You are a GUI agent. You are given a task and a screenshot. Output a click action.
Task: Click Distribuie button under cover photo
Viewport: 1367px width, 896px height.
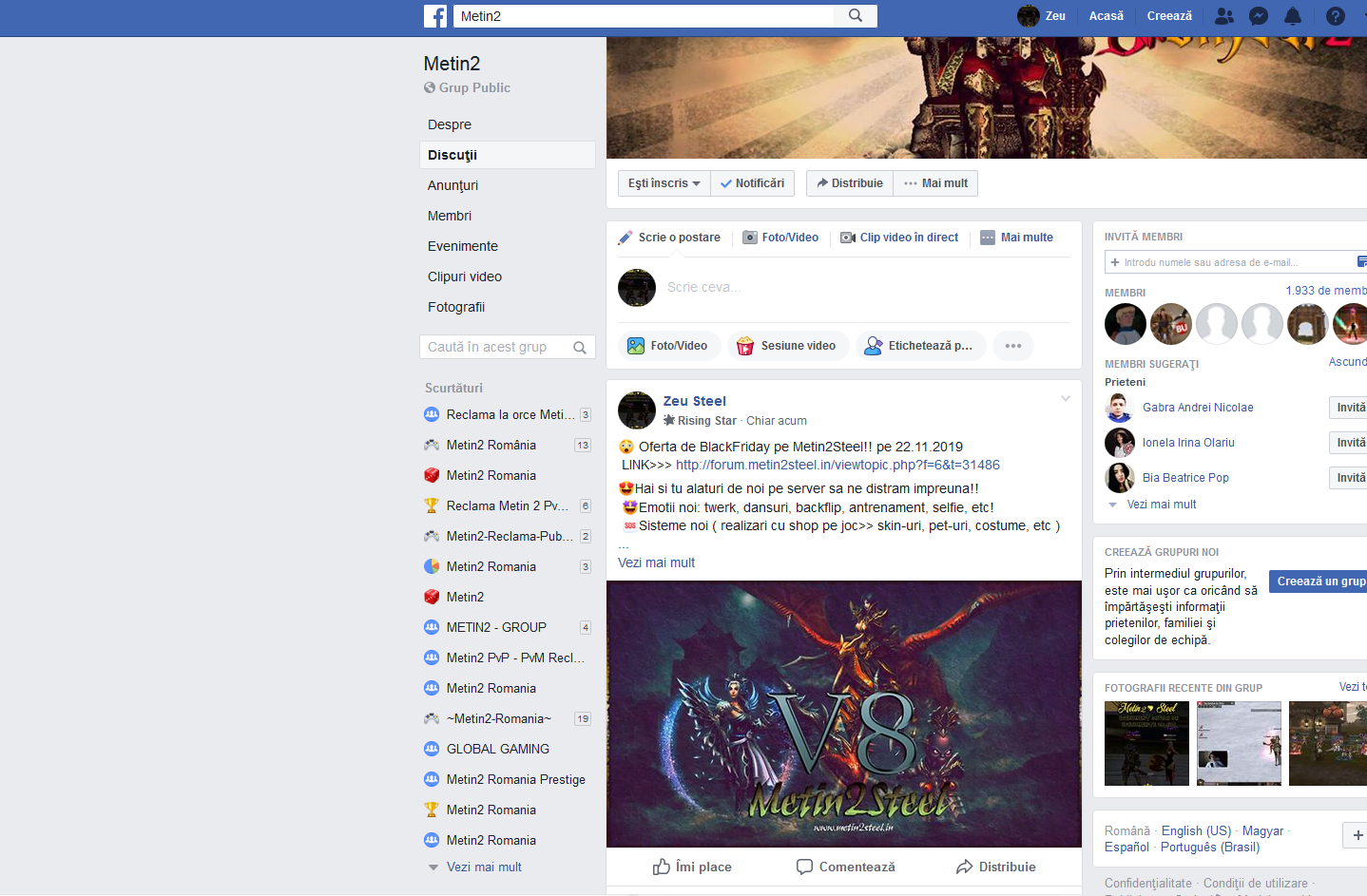(850, 183)
